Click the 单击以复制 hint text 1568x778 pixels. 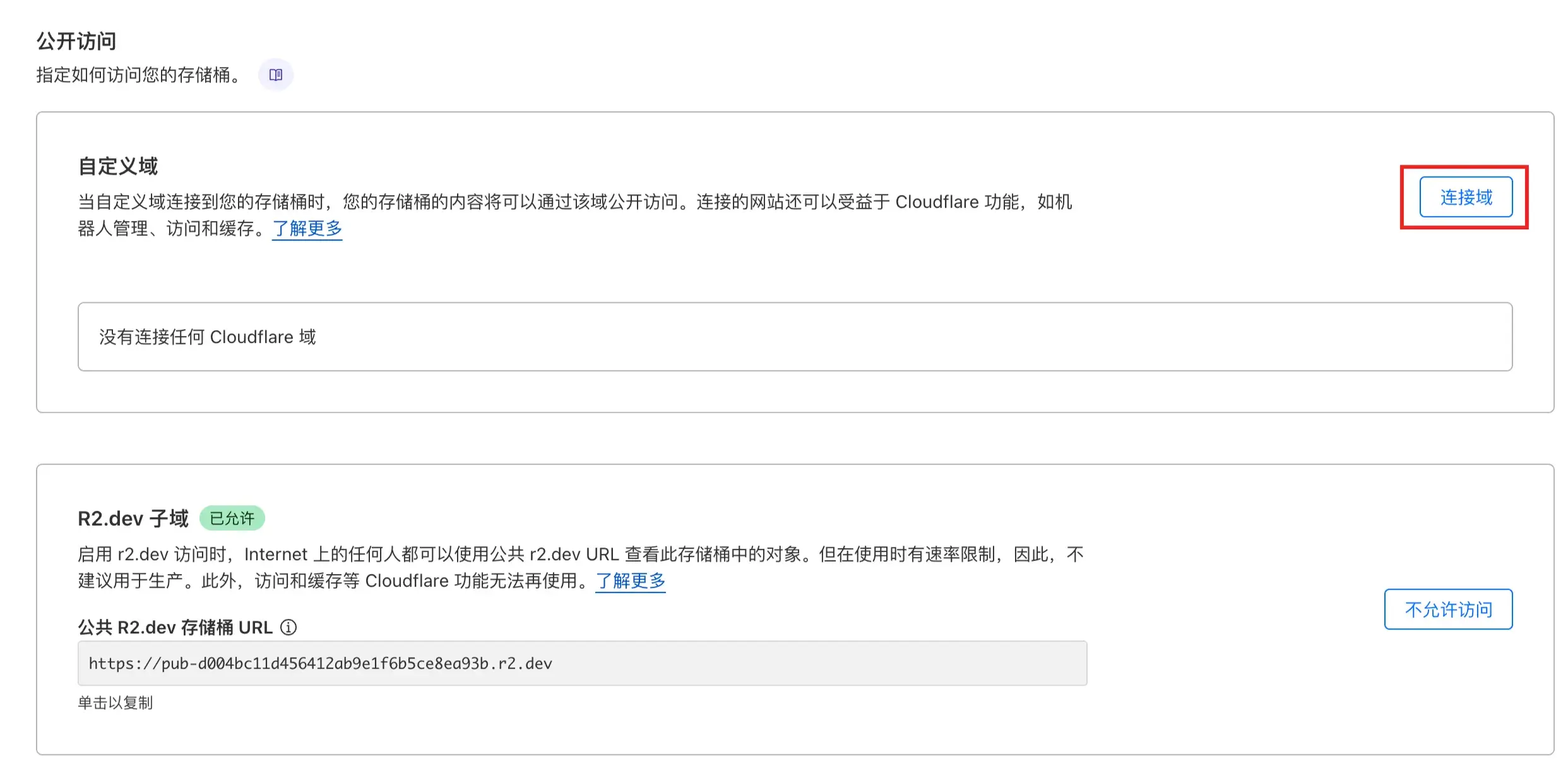(x=116, y=703)
